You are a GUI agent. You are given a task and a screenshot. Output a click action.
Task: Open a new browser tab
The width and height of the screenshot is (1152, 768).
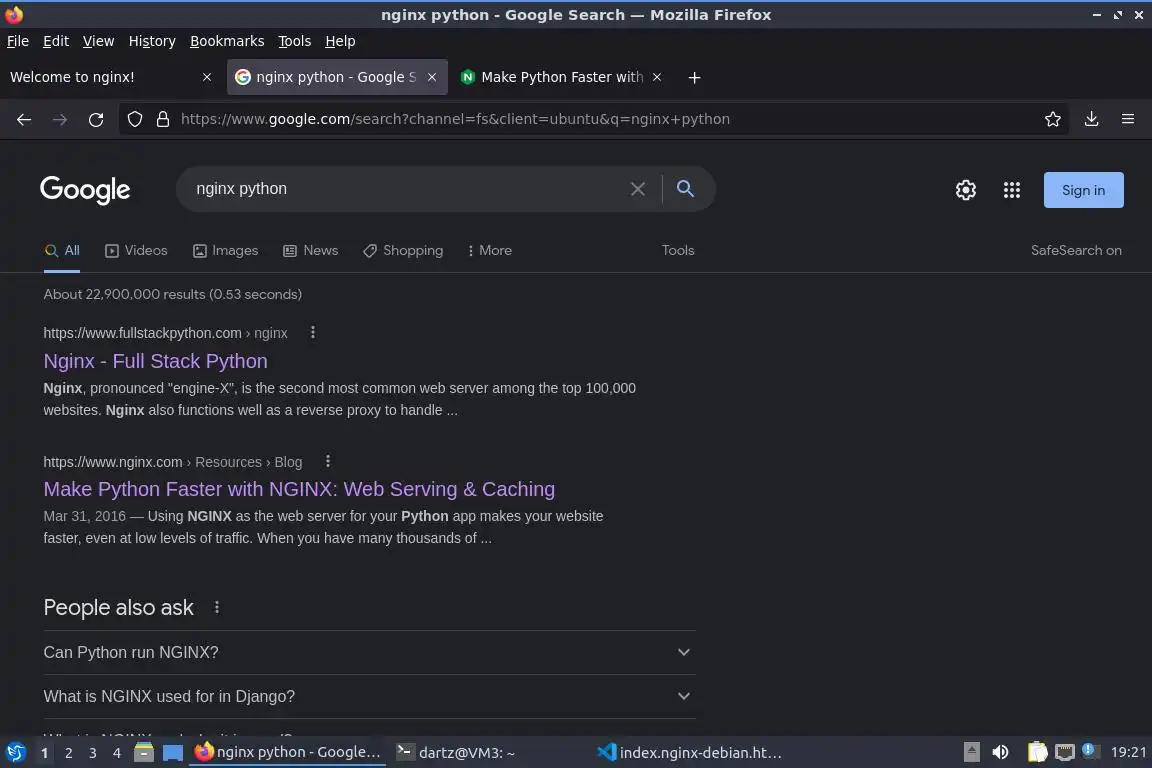pyautogui.click(x=694, y=77)
